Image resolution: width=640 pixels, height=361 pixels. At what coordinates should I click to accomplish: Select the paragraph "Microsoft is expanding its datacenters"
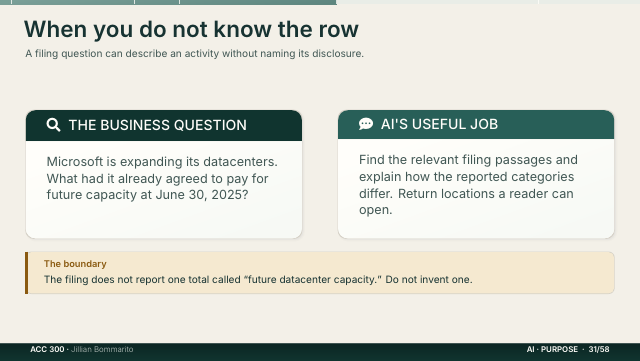pos(162,178)
